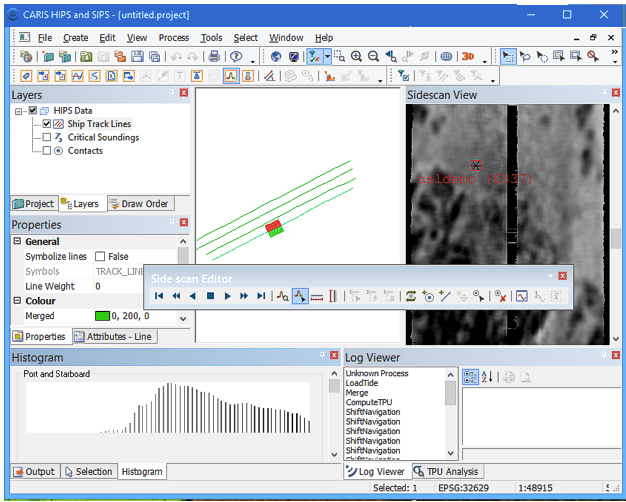
Task: Click the delete contact red X icon
Action: [500, 296]
